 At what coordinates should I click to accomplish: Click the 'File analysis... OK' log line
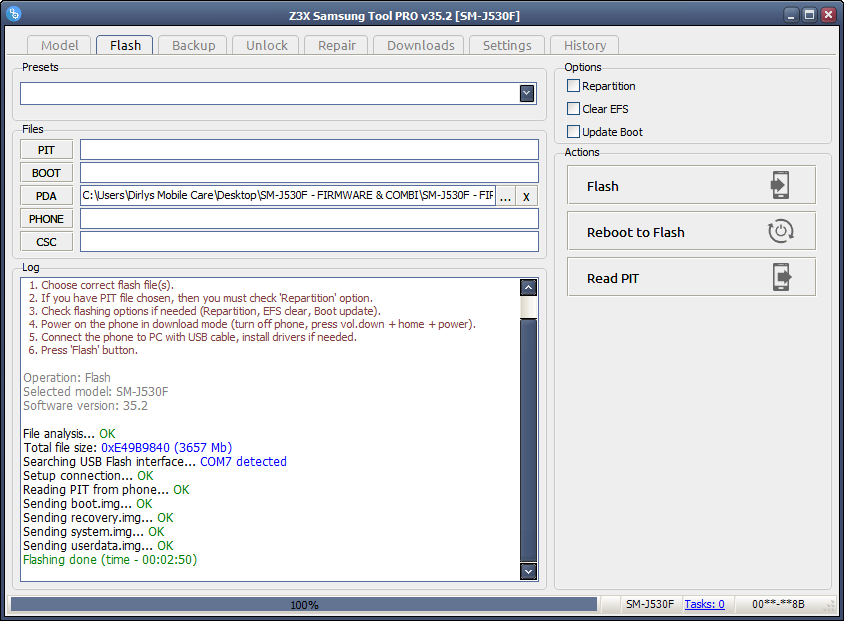[69, 434]
